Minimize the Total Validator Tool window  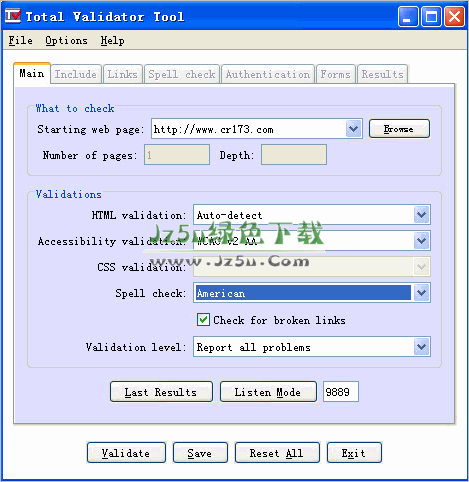tap(408, 16)
